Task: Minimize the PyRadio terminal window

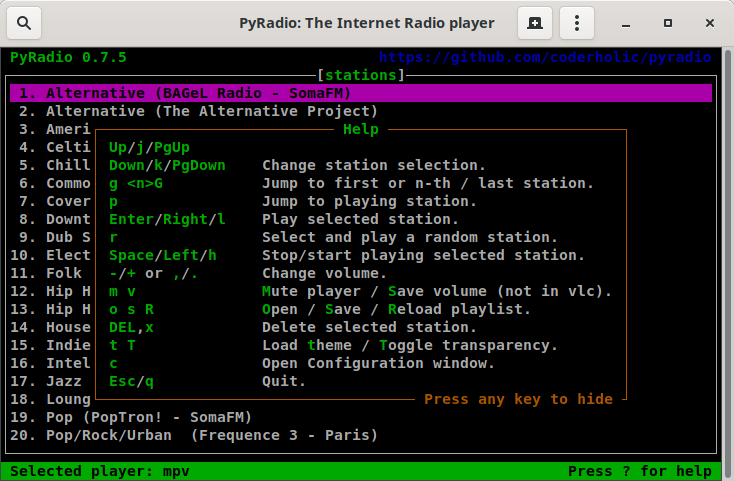Action: click(x=626, y=23)
